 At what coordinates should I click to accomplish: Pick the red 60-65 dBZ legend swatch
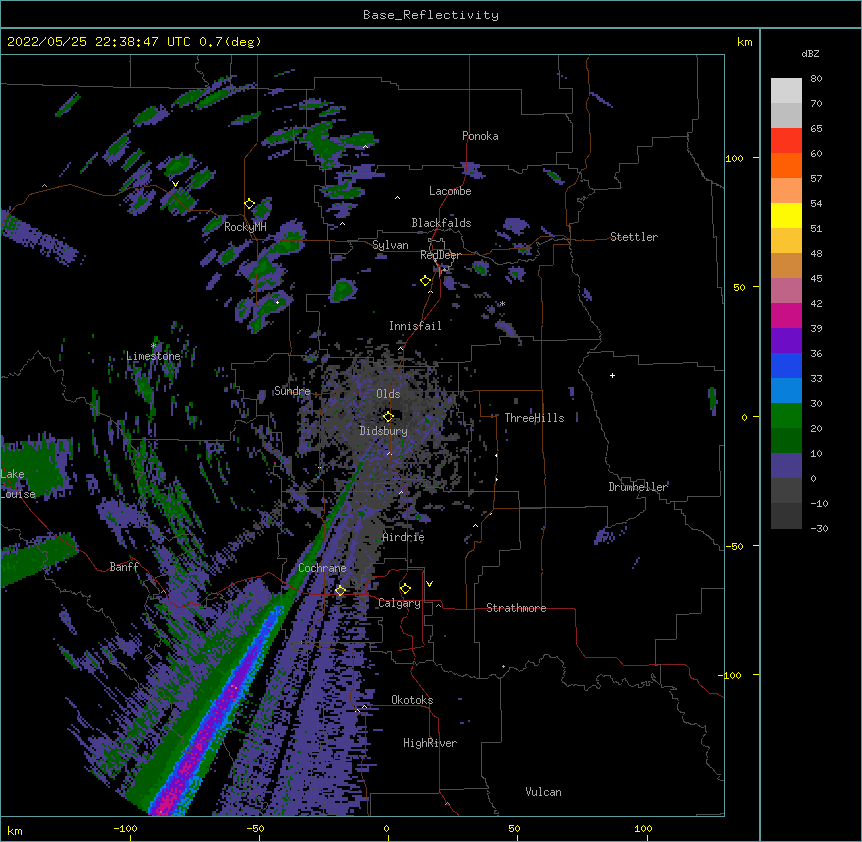[786, 141]
